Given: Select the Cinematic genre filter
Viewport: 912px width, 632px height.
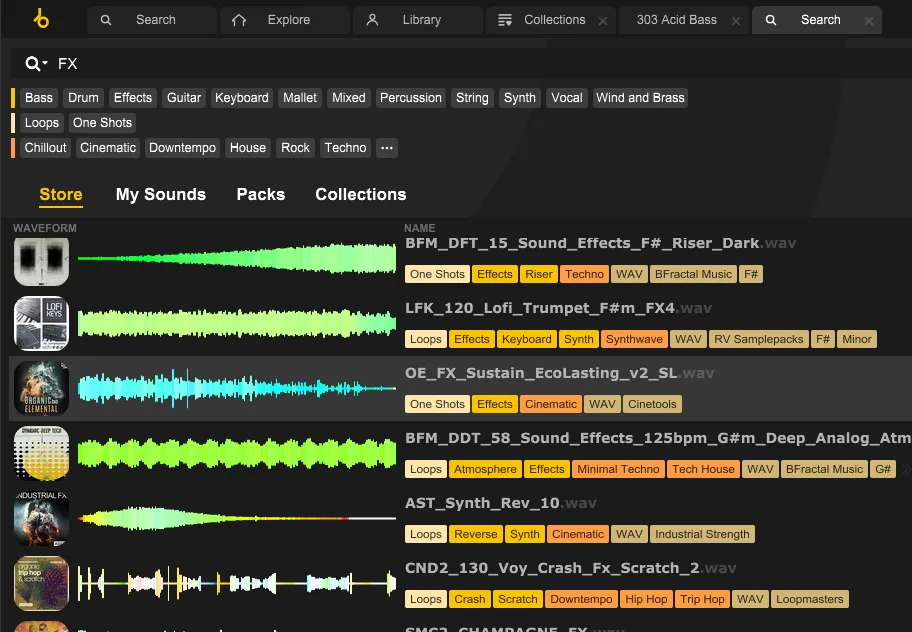Looking at the screenshot, I should point(108,148).
